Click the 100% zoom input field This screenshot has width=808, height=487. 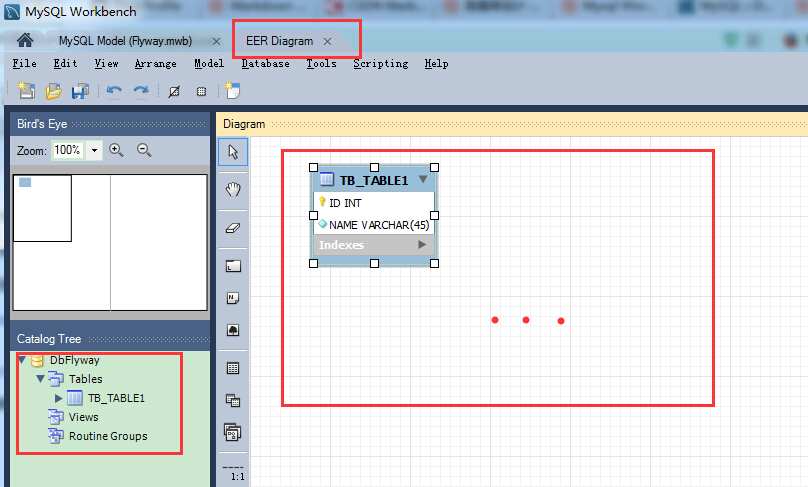pos(68,150)
